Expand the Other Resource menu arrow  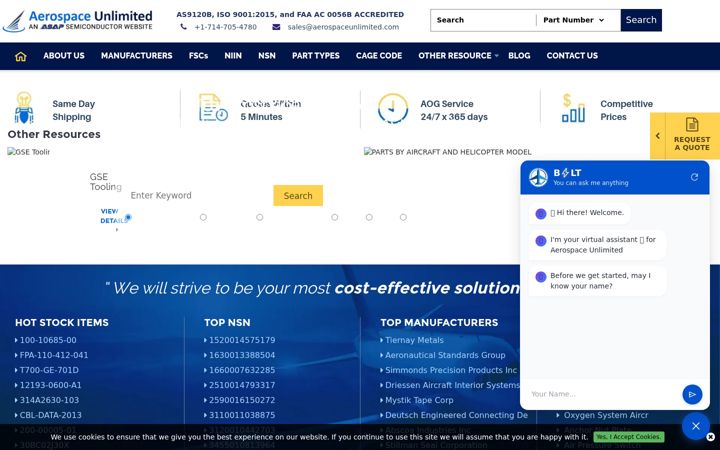tap(496, 56)
